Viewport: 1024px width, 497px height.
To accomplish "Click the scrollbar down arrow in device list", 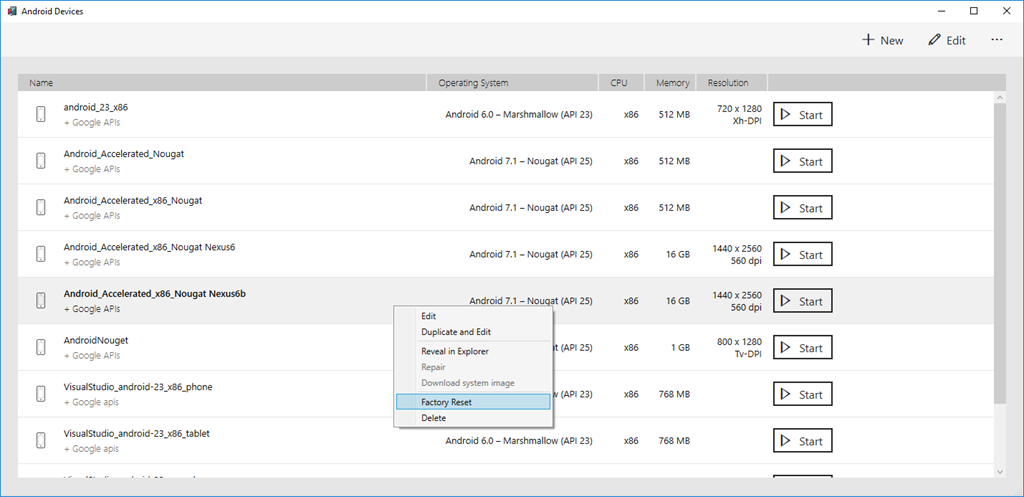I will (x=999, y=471).
